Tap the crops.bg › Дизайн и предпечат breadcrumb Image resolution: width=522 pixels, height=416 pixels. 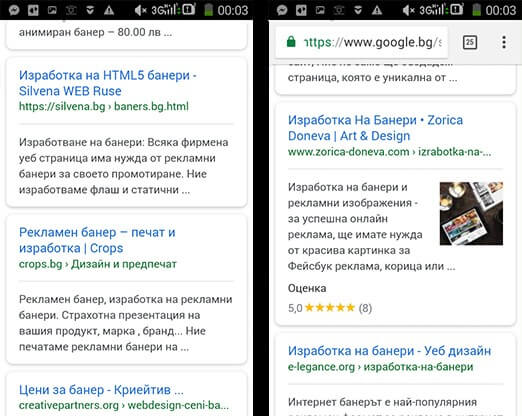tap(98, 264)
